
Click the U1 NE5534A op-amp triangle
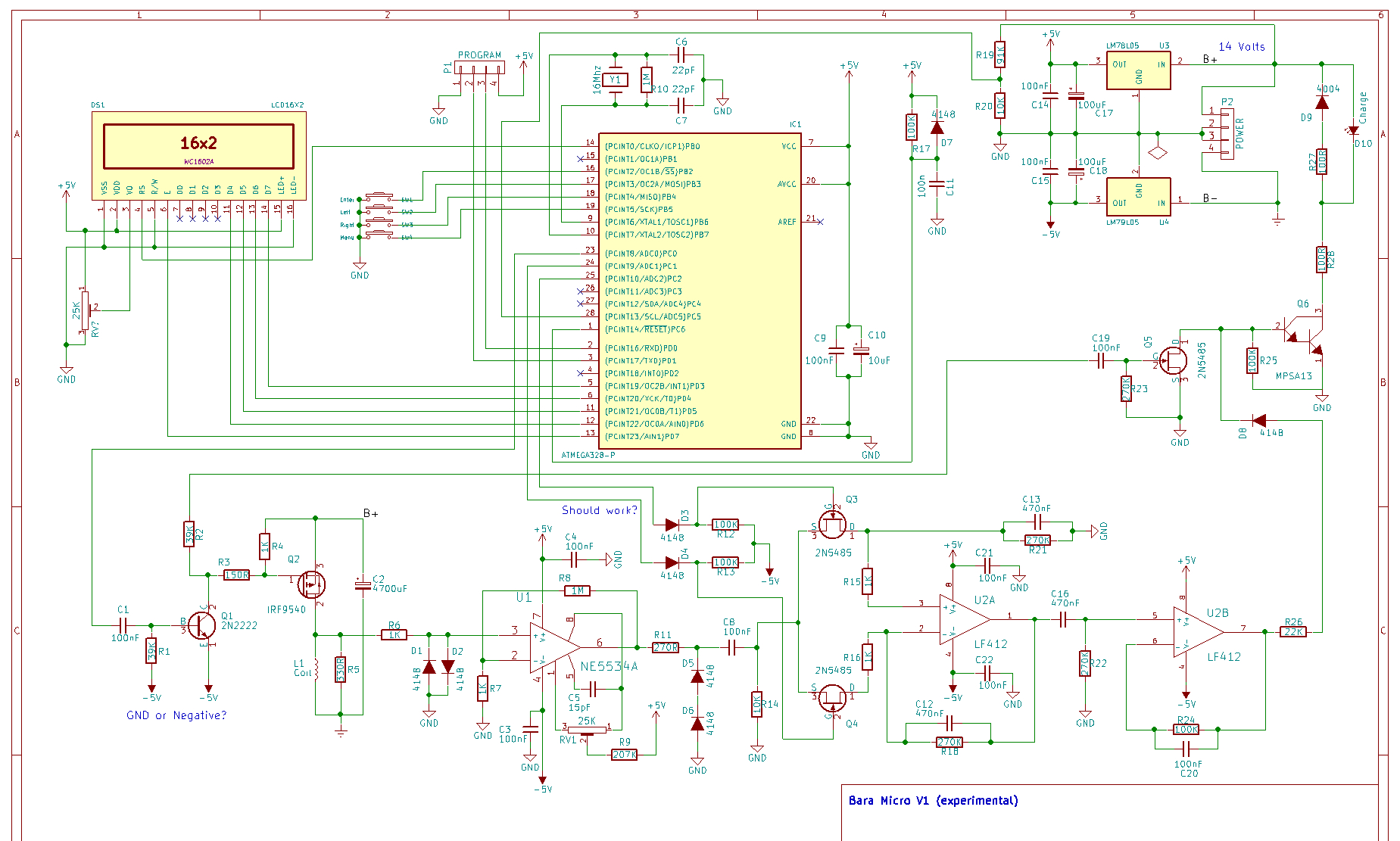[555, 648]
